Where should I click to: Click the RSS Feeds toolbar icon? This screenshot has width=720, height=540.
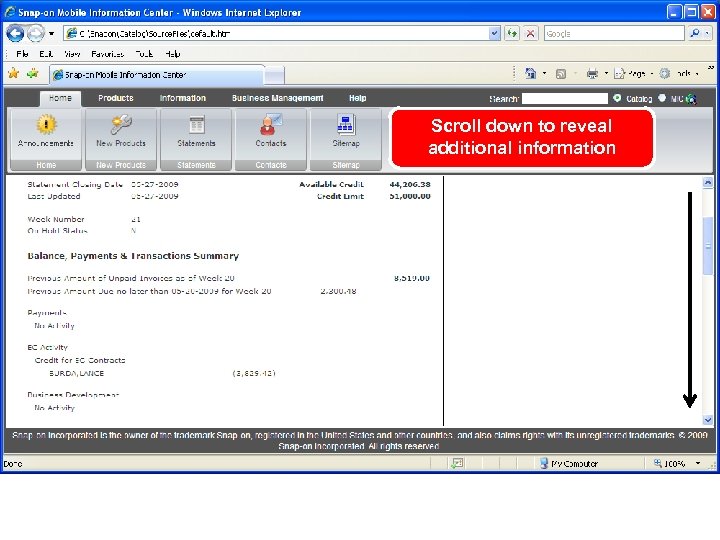coord(561,73)
